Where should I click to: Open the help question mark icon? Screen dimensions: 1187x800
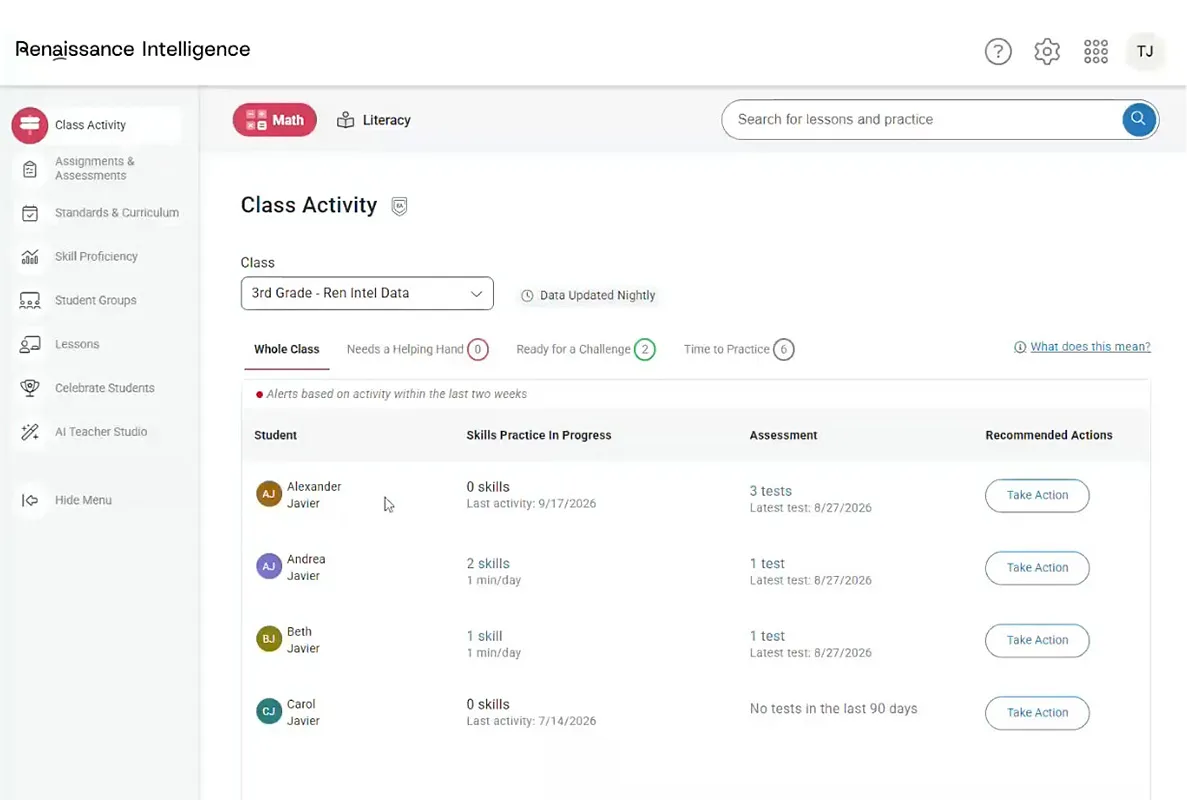pos(998,51)
